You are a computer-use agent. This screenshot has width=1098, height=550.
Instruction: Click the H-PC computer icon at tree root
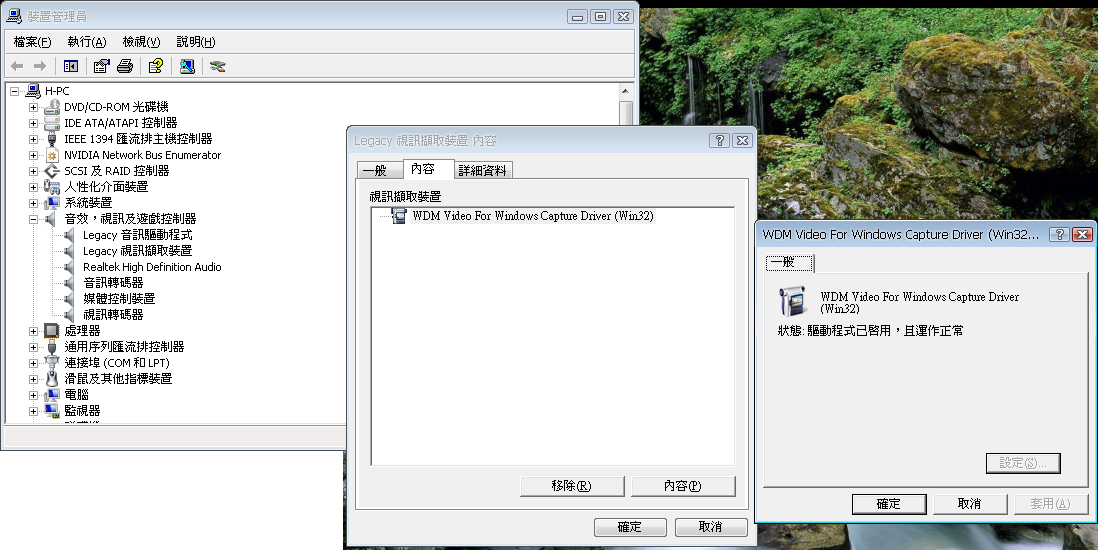[33, 91]
